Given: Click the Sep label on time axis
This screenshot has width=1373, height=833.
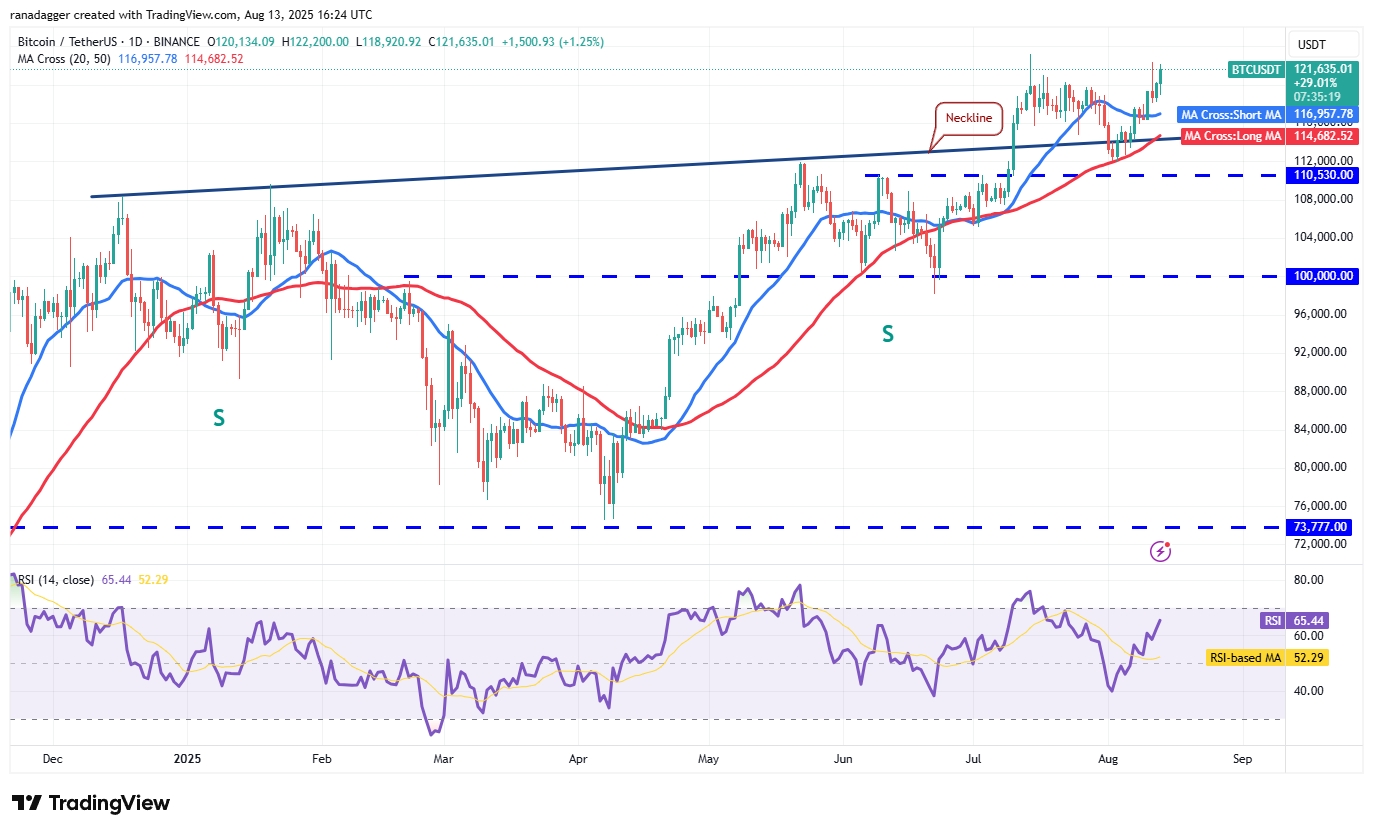Looking at the screenshot, I should tap(1243, 759).
